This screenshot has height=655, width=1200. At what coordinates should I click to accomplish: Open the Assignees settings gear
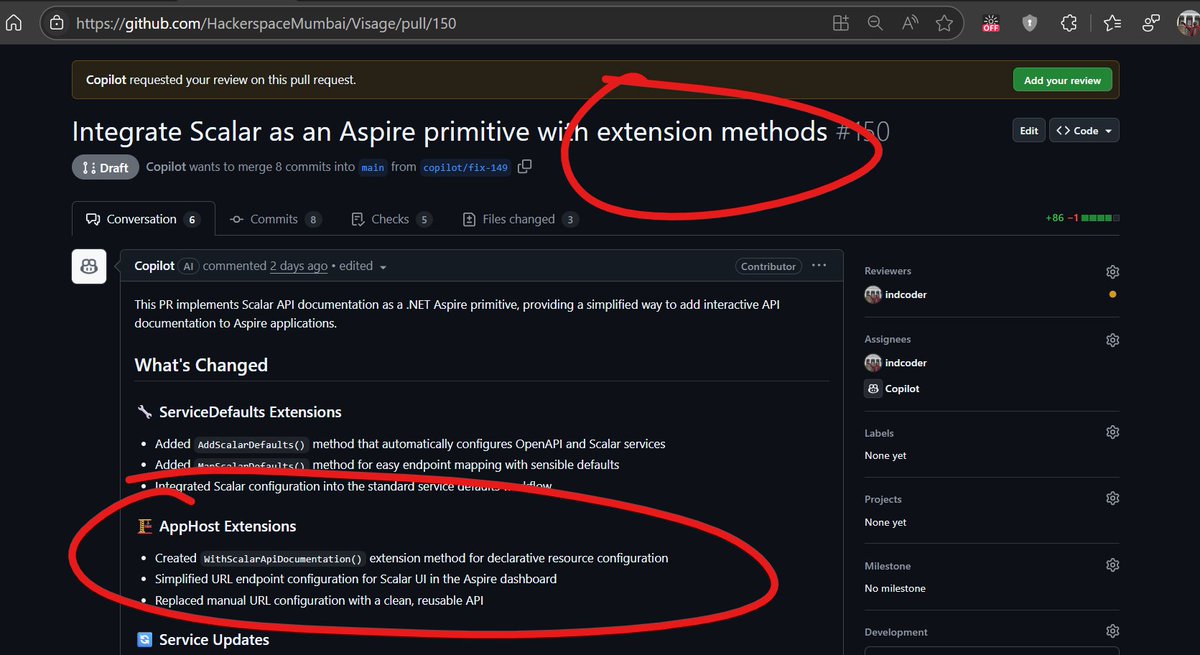click(x=1112, y=340)
